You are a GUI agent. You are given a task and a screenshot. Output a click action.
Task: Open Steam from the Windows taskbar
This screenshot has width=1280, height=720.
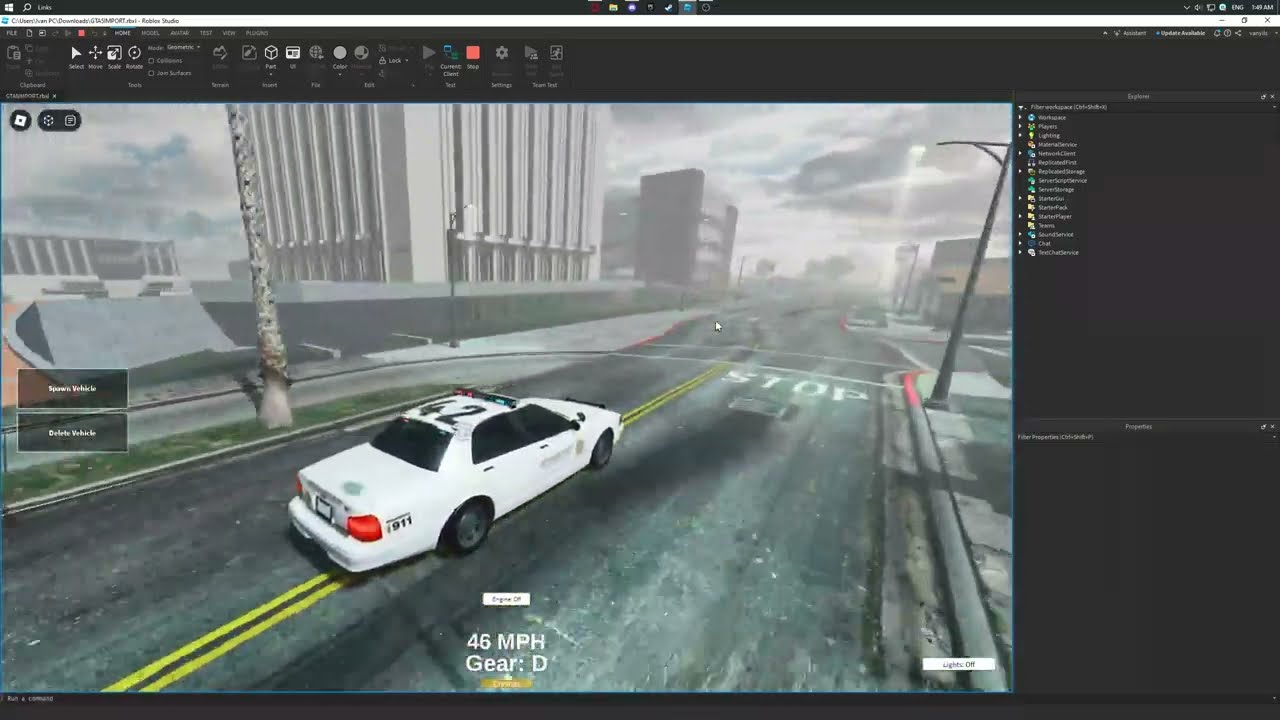pyautogui.click(x=668, y=7)
